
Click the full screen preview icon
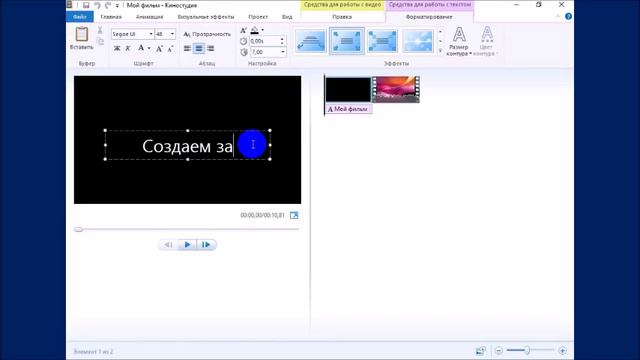(x=294, y=215)
